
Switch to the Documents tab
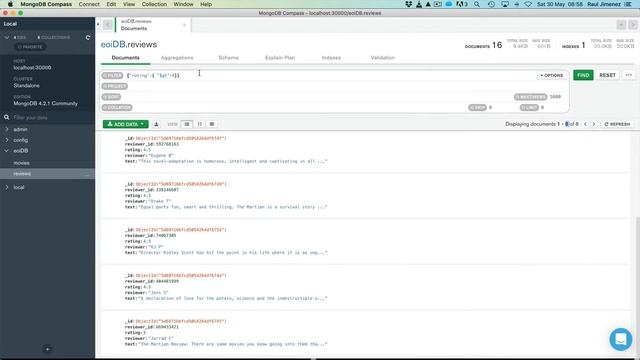[126, 58]
